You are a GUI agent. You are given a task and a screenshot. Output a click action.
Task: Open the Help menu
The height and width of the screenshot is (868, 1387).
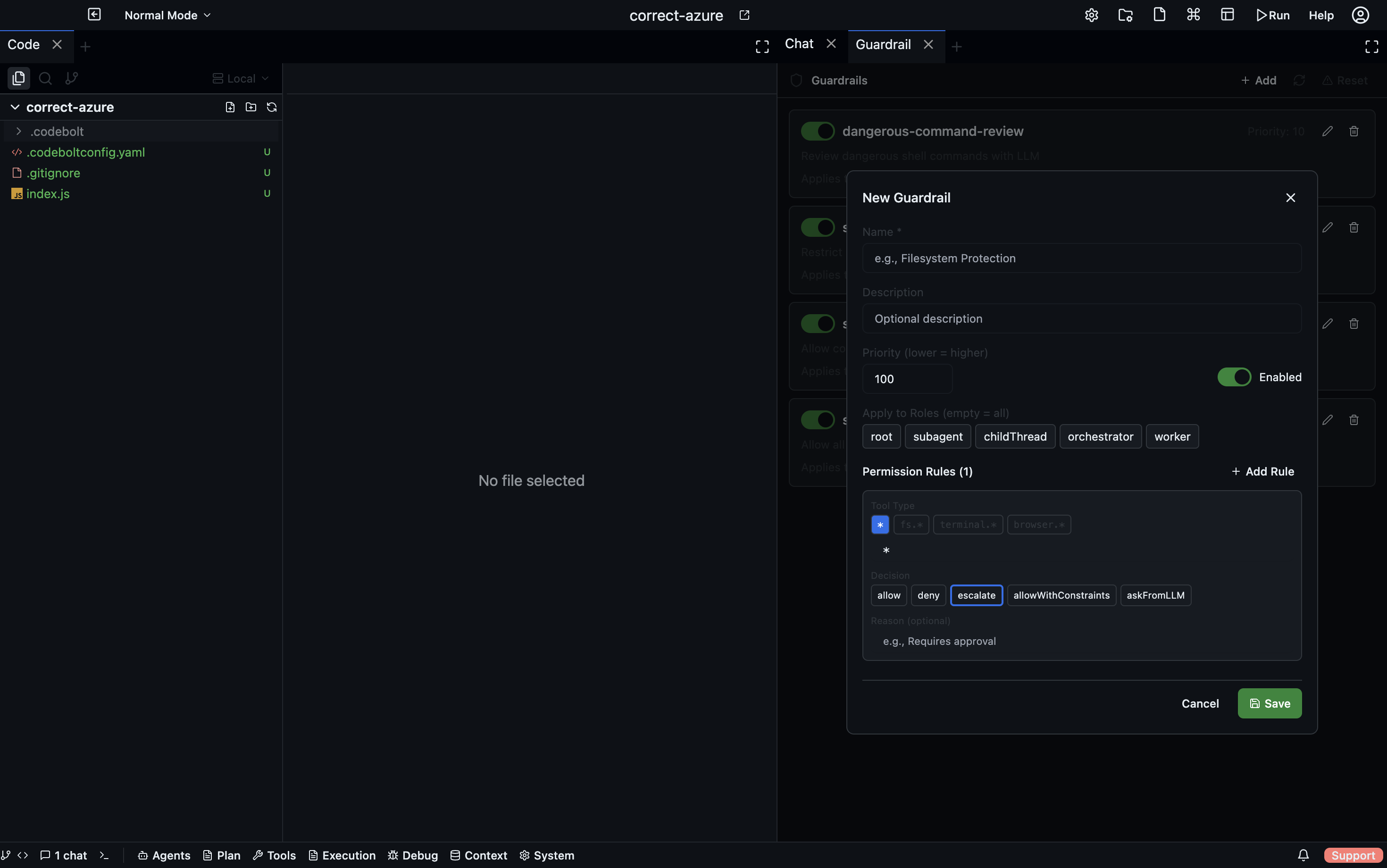click(1320, 16)
